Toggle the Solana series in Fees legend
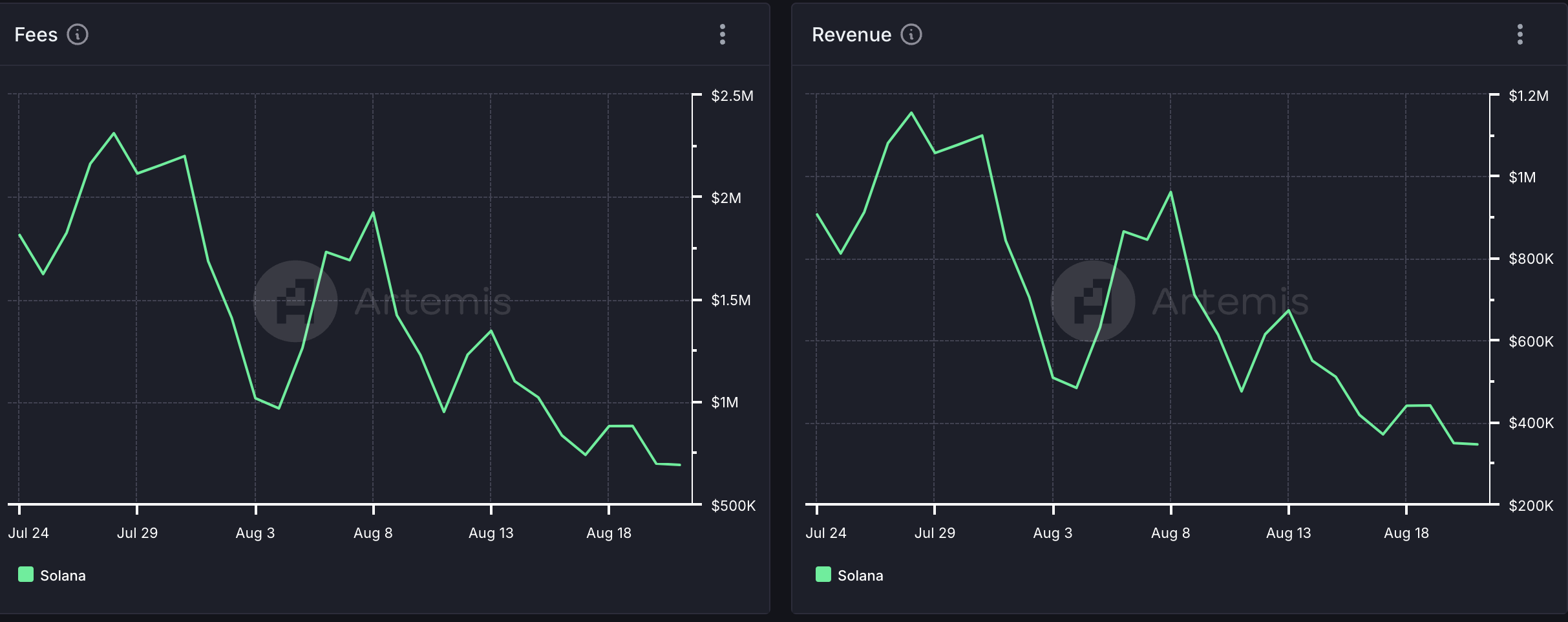Image resolution: width=1568 pixels, height=622 pixels. (x=62, y=575)
